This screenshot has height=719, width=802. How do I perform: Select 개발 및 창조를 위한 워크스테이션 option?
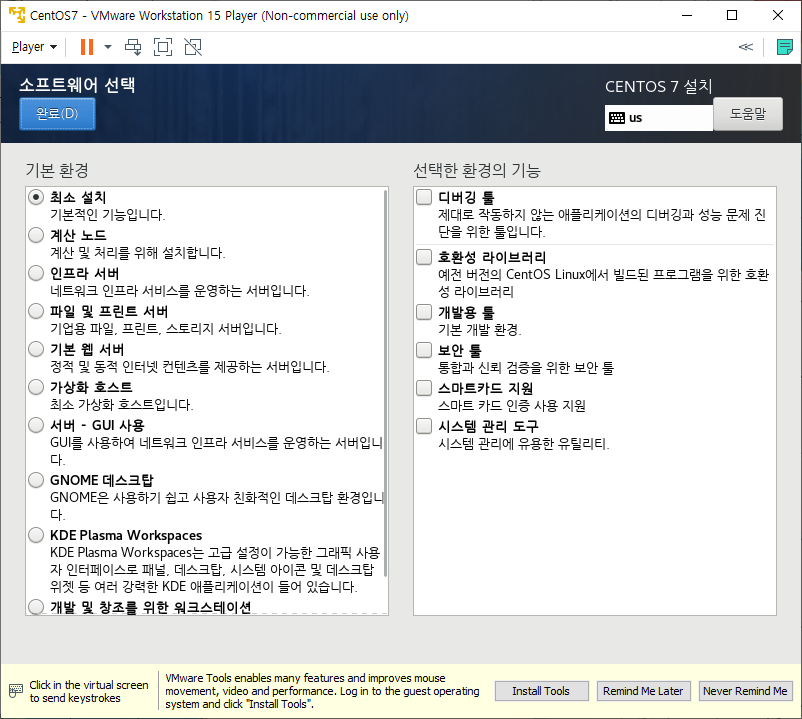tap(36, 607)
